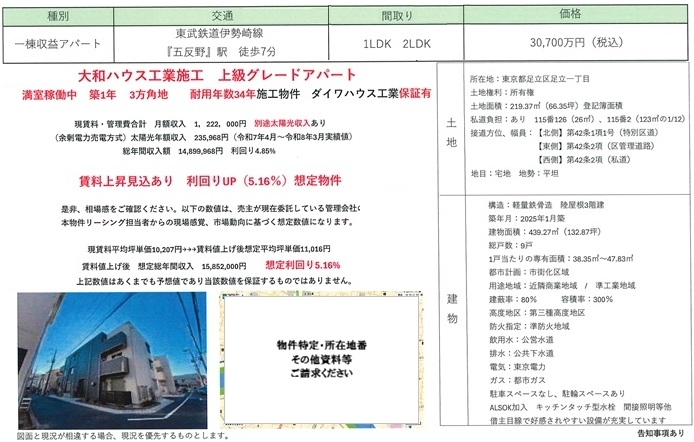Click the apartment building photo
Viewport: 694px width, 442px height.
point(112,360)
